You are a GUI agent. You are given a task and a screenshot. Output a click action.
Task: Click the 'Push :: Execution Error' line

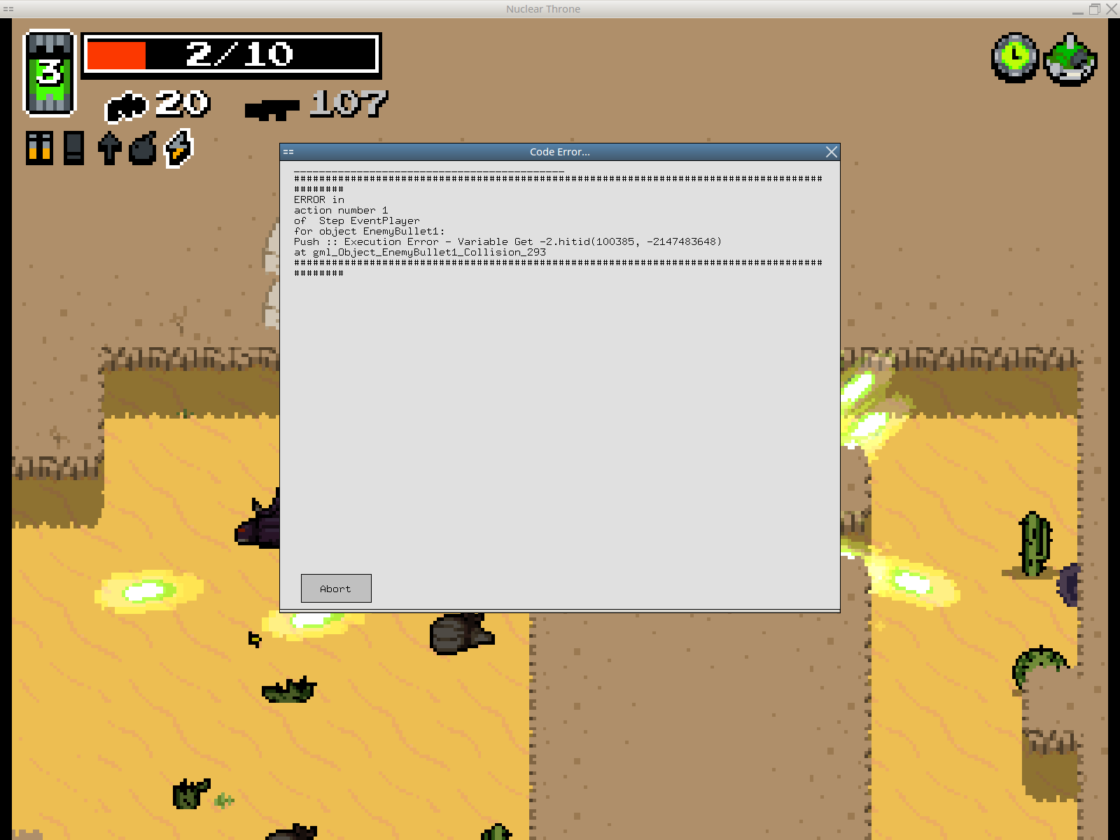coord(508,242)
